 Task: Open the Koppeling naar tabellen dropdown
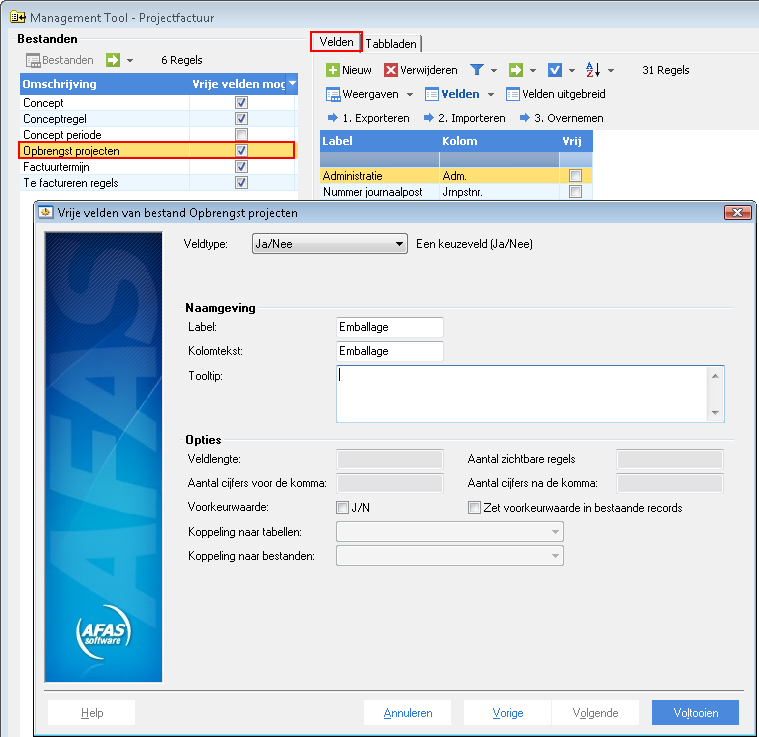tap(450, 532)
